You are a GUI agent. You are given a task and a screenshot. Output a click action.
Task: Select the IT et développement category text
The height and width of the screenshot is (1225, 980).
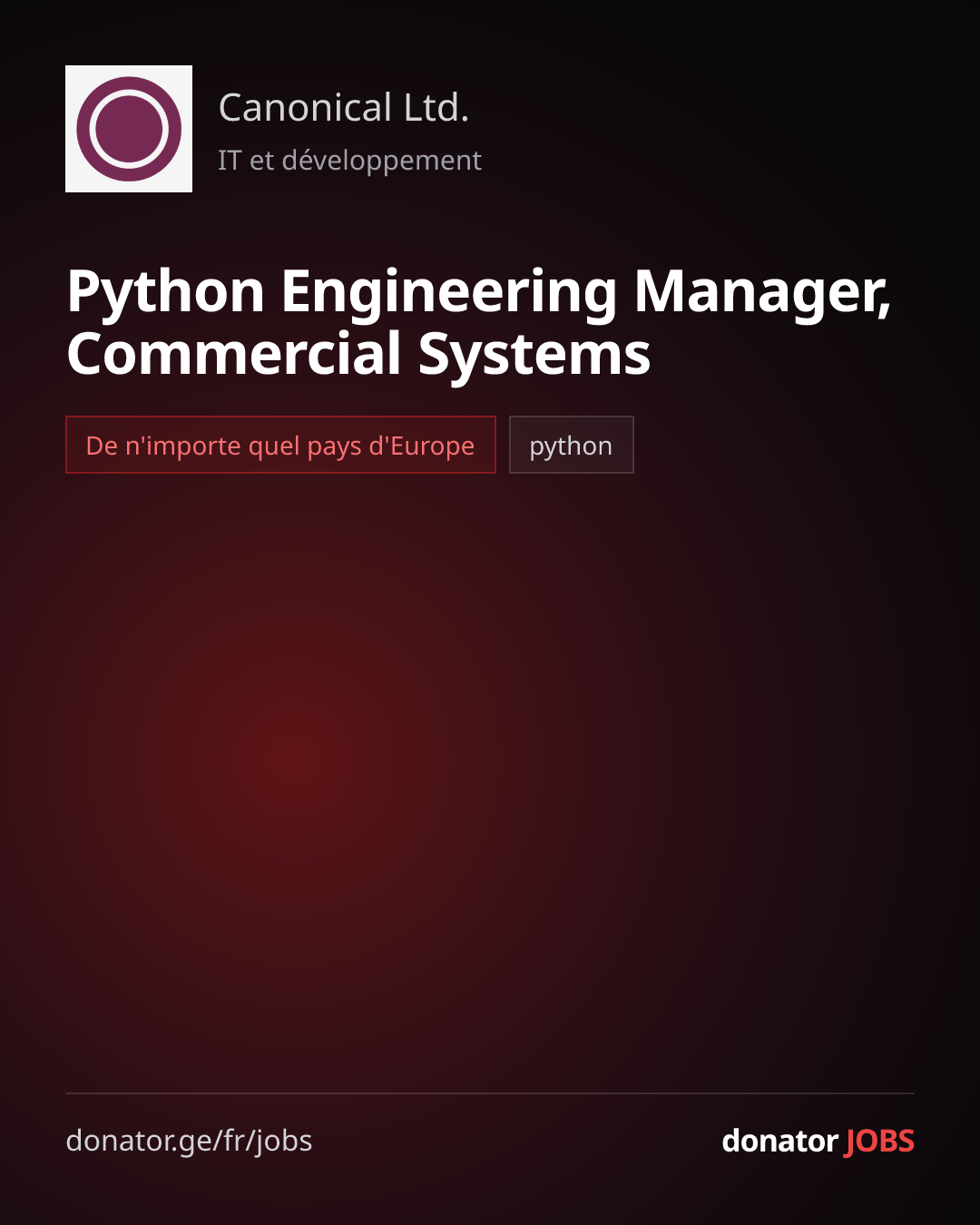point(349,161)
